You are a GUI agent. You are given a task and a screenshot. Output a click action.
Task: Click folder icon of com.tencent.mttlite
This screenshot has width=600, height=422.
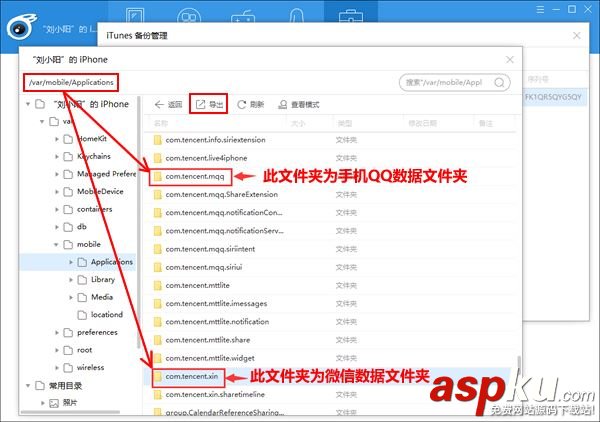coord(157,285)
